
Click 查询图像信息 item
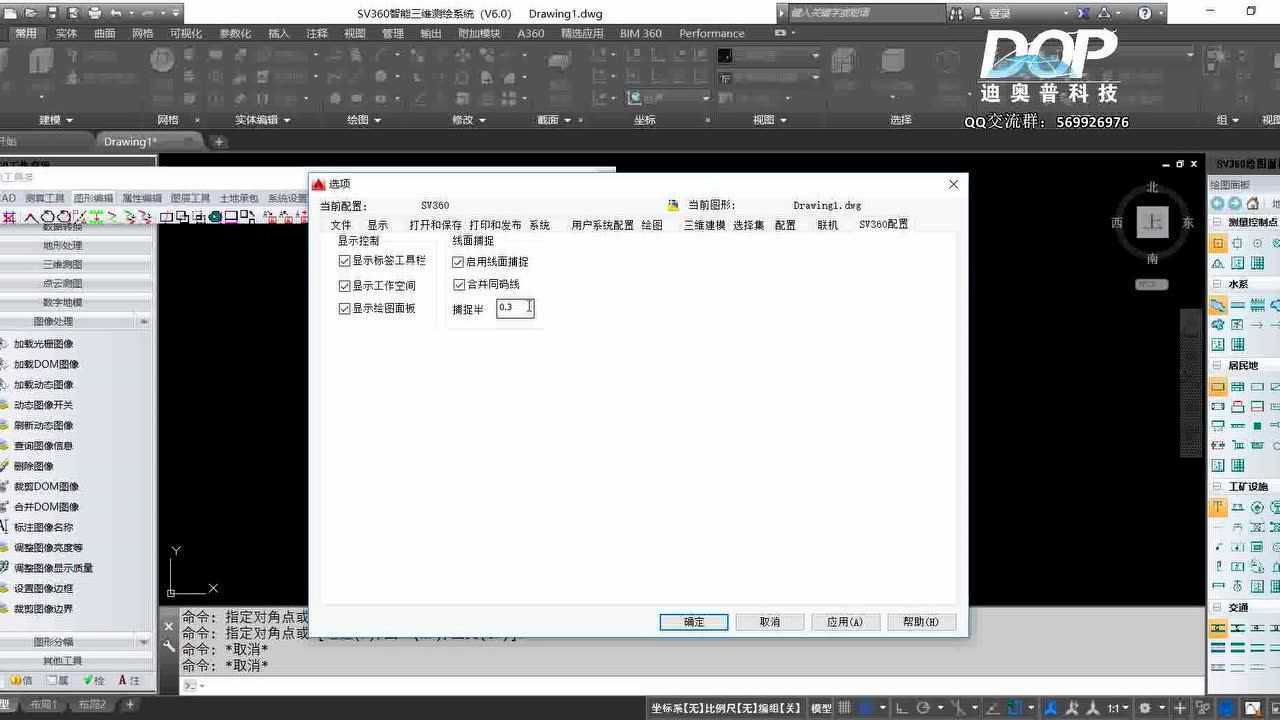click(x=42, y=446)
